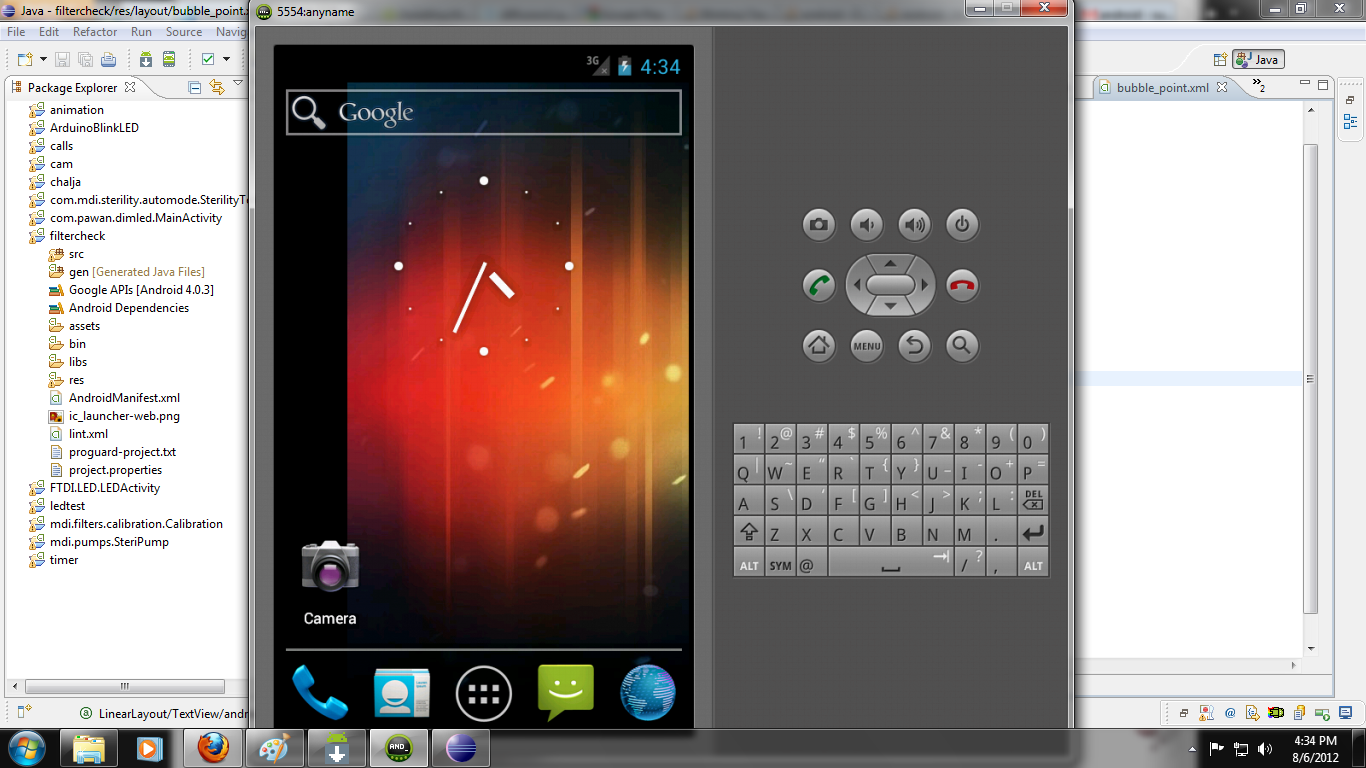Select the res folder in Package Explorer
Viewport: 1366px width, 768px height.
(x=76, y=380)
